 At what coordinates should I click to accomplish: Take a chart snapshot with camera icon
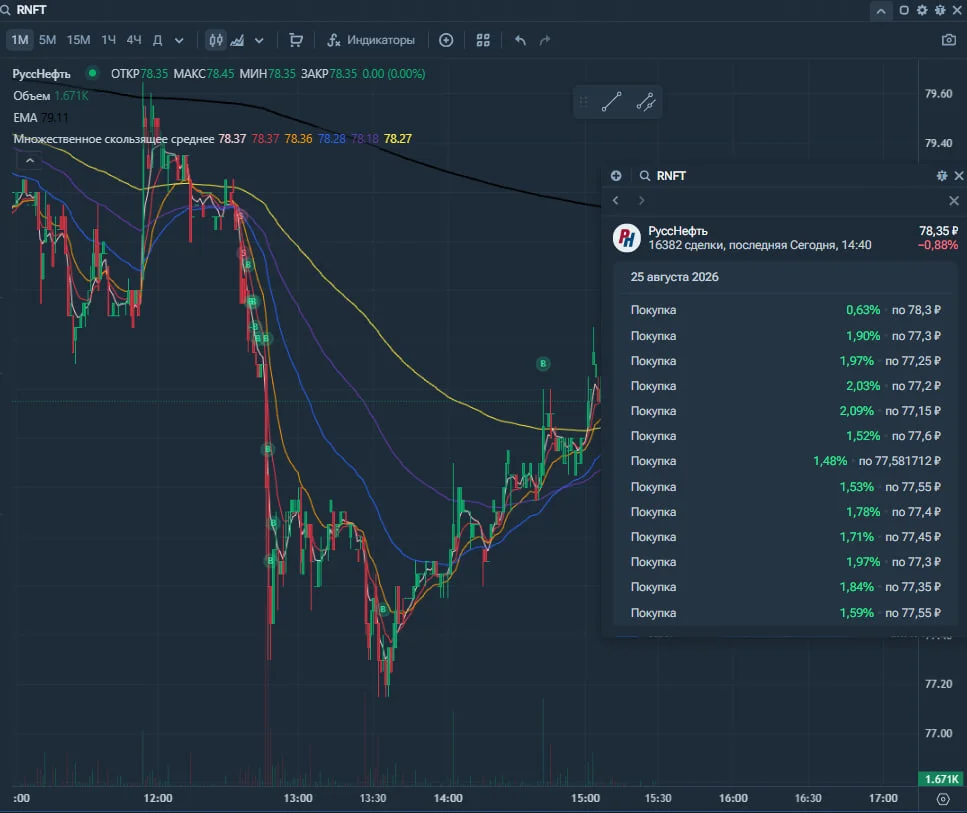tap(948, 40)
